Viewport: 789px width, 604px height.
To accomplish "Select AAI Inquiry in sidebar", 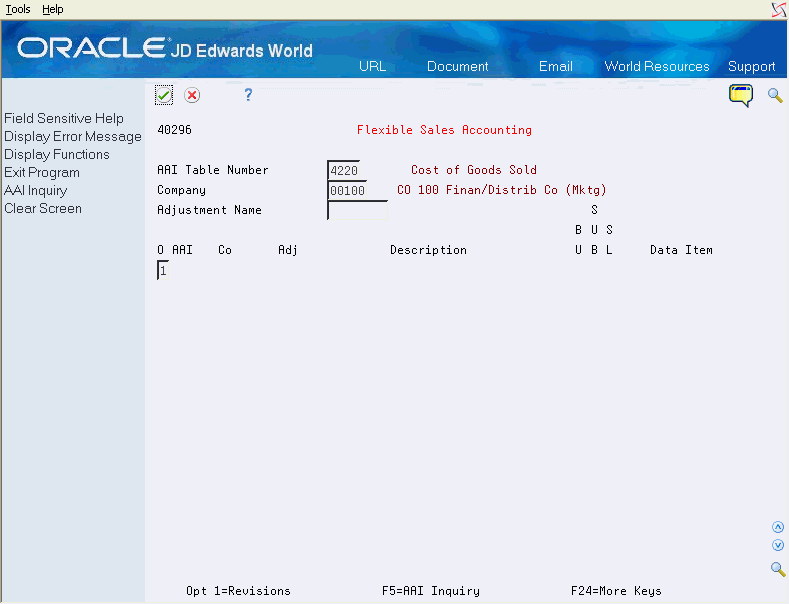I will (36, 191).
